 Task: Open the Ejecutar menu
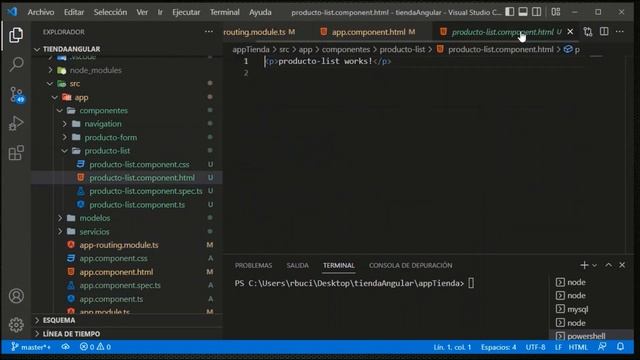pyautogui.click(x=186, y=12)
